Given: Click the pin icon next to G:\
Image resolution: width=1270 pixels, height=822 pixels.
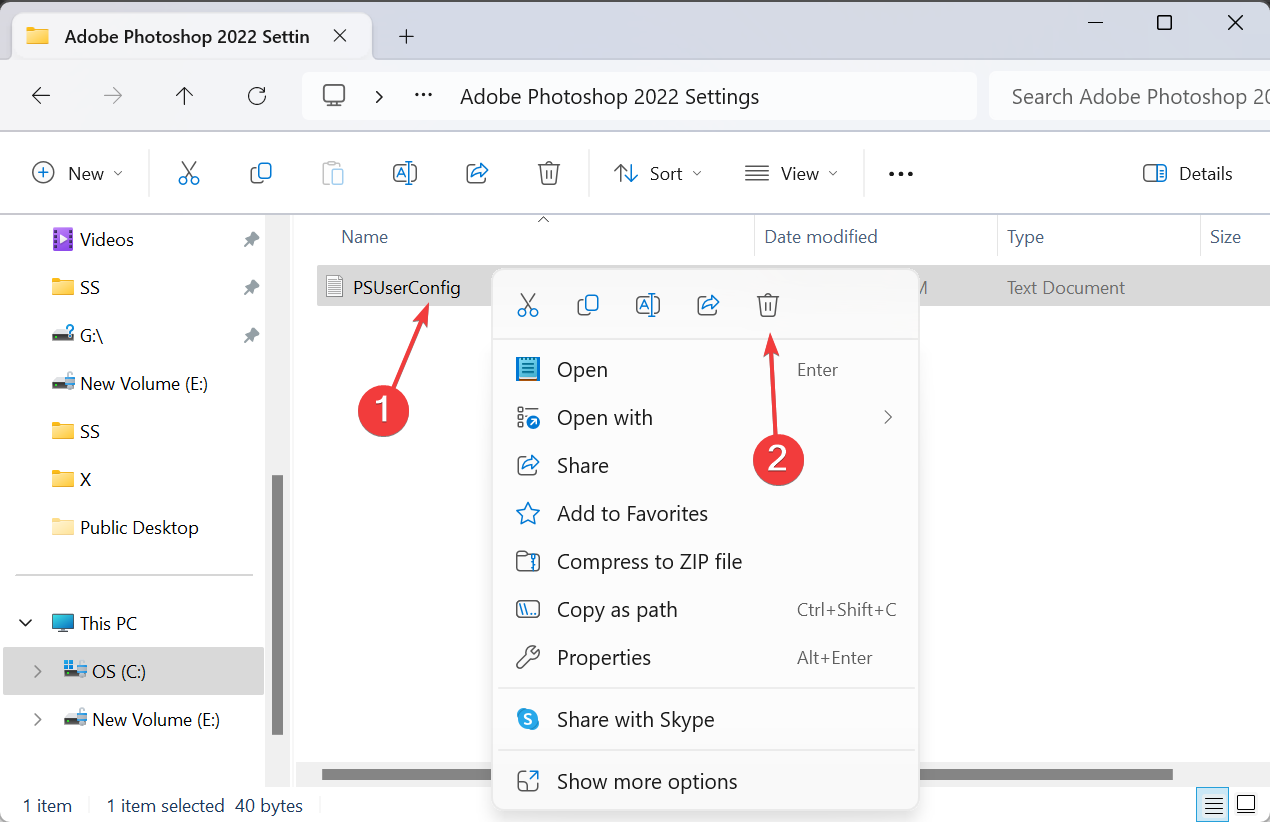Looking at the screenshot, I should pos(251,336).
